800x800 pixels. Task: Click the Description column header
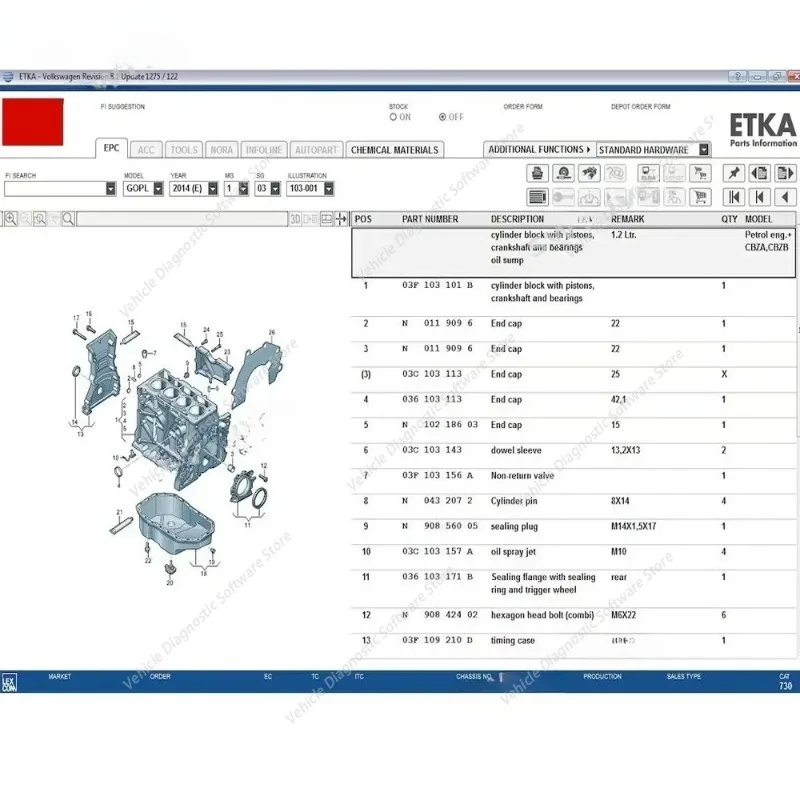pyautogui.click(x=517, y=219)
